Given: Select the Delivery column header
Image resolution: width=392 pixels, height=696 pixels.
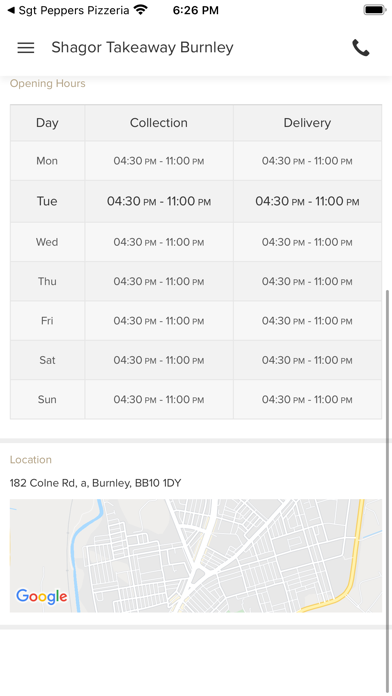Looking at the screenshot, I should click(x=307, y=123).
